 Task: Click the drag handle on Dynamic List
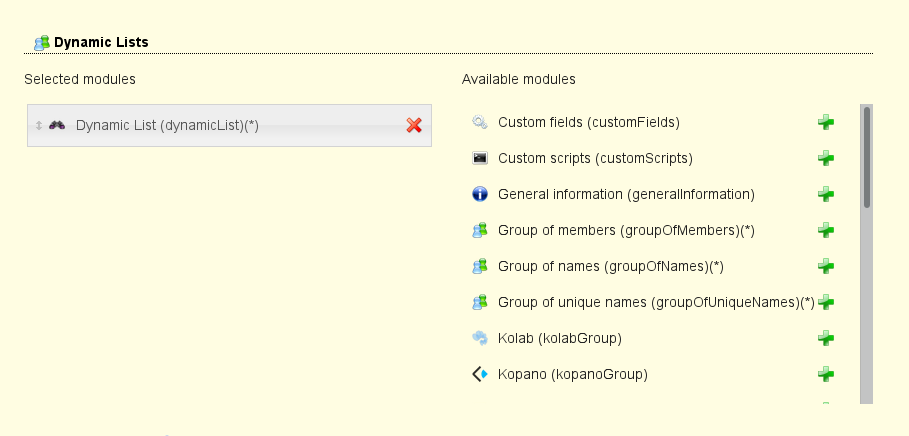coord(38,125)
